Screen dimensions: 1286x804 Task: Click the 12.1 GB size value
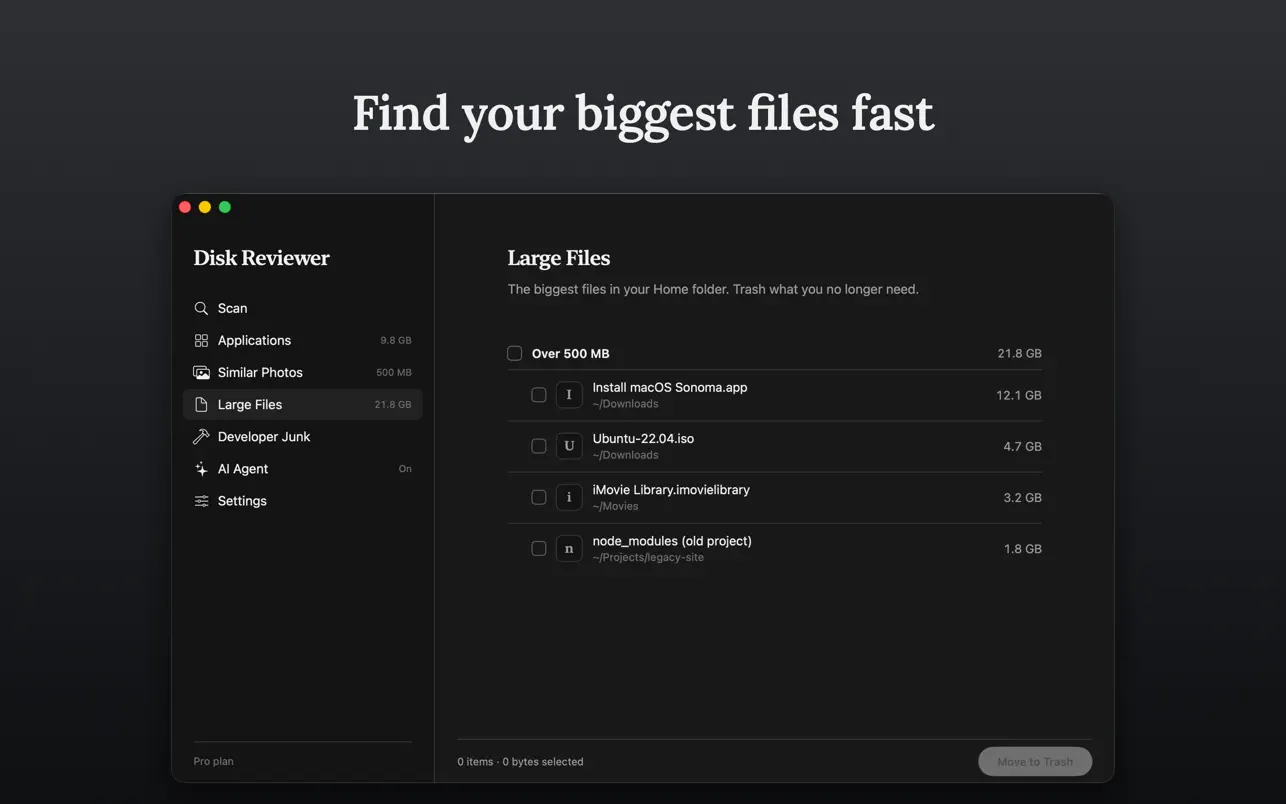[x=1018, y=395]
